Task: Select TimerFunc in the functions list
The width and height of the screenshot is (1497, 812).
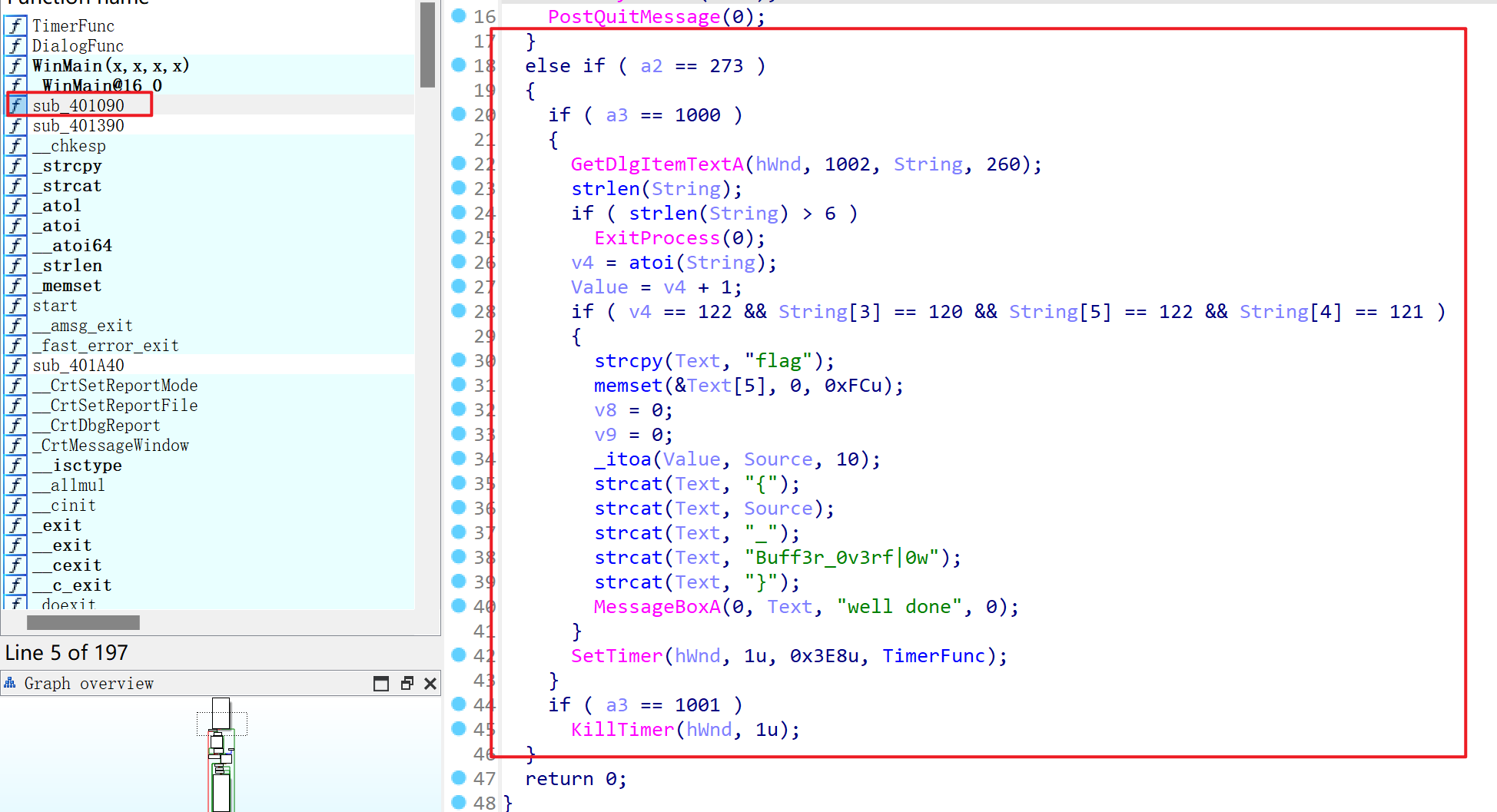Action: pyautogui.click(x=73, y=25)
